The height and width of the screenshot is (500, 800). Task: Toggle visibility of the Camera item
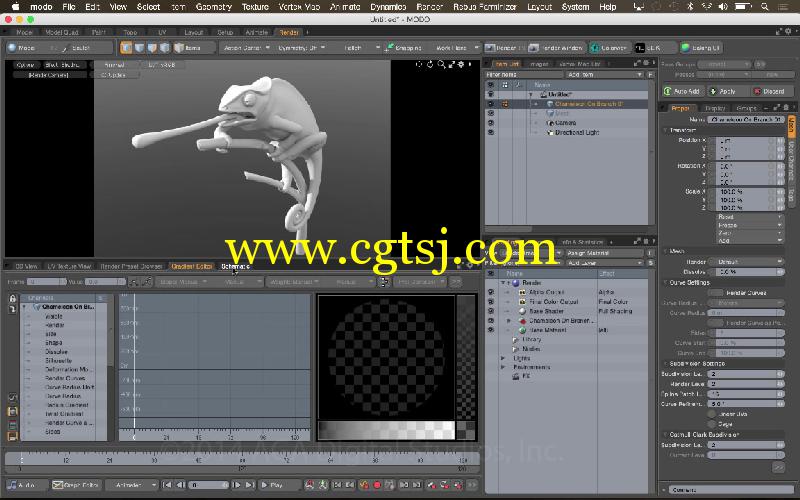coord(491,123)
